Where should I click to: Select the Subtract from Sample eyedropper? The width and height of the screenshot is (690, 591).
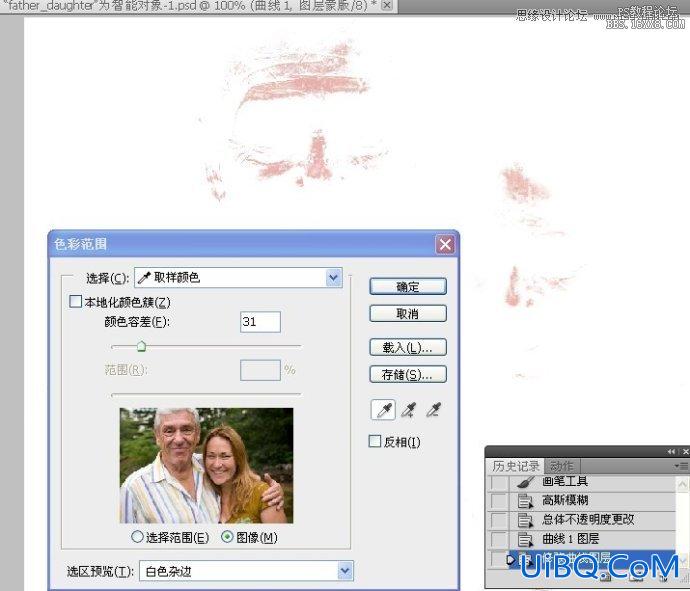434,410
